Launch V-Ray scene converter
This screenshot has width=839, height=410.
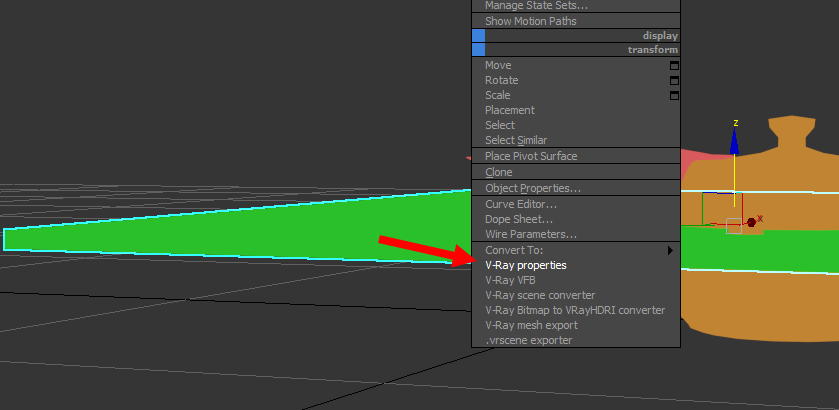click(x=576, y=295)
